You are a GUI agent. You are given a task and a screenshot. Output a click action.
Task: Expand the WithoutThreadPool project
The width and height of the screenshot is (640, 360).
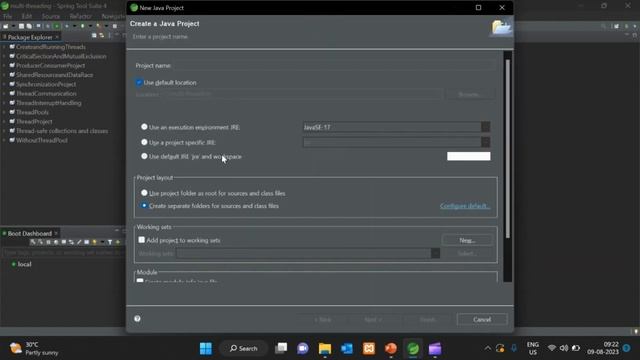(x=4, y=140)
